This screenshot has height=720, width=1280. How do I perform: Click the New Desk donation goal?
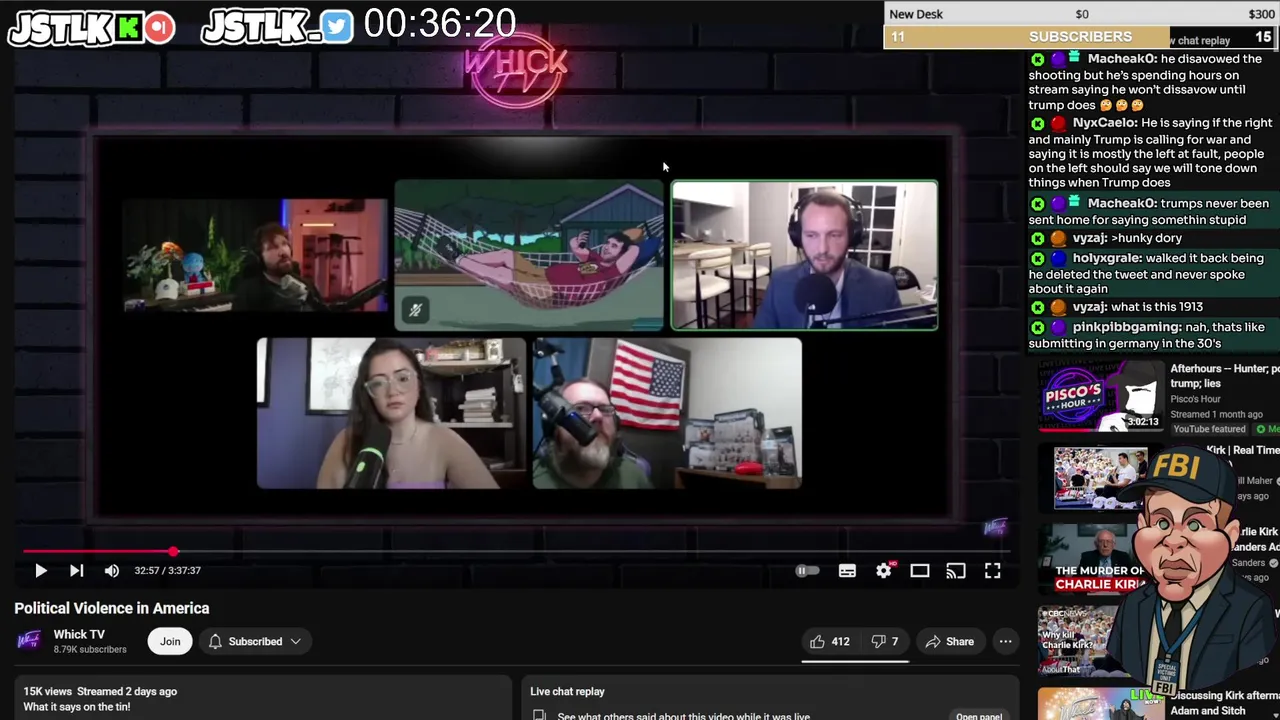click(1080, 14)
